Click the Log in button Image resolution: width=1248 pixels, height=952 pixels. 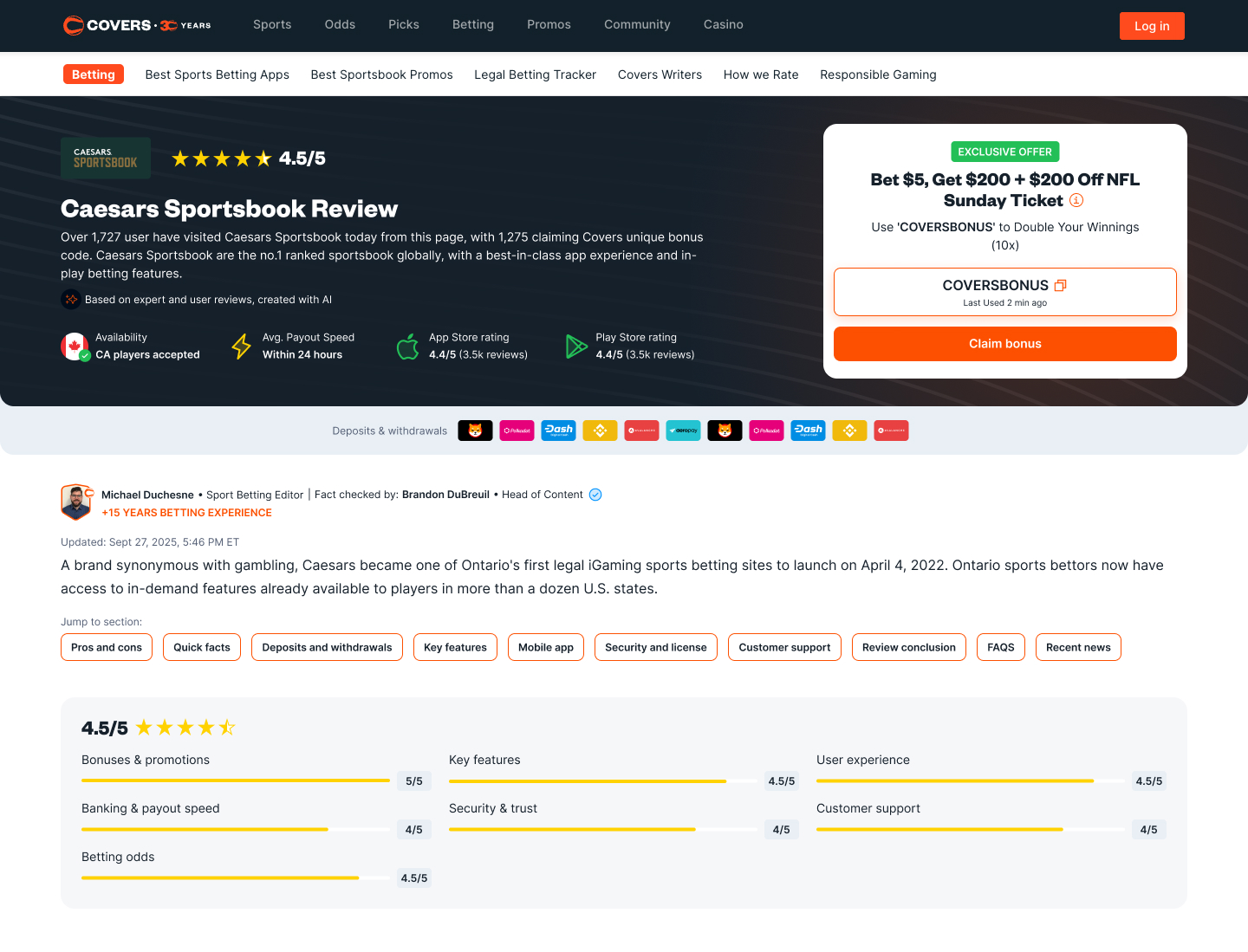coord(1152,26)
